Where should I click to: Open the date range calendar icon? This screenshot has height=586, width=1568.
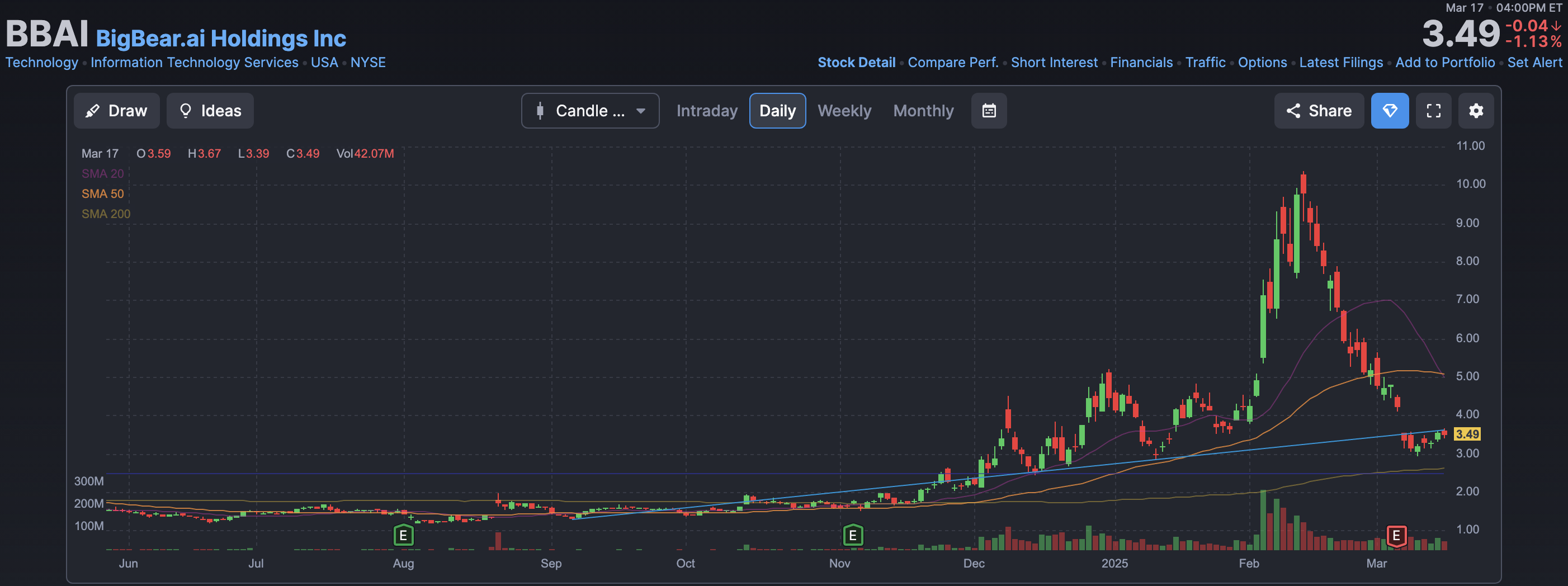coord(989,111)
